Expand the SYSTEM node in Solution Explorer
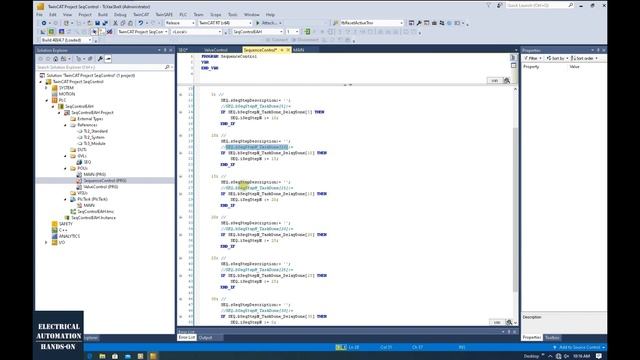The width and height of the screenshot is (640, 360). [x=47, y=88]
